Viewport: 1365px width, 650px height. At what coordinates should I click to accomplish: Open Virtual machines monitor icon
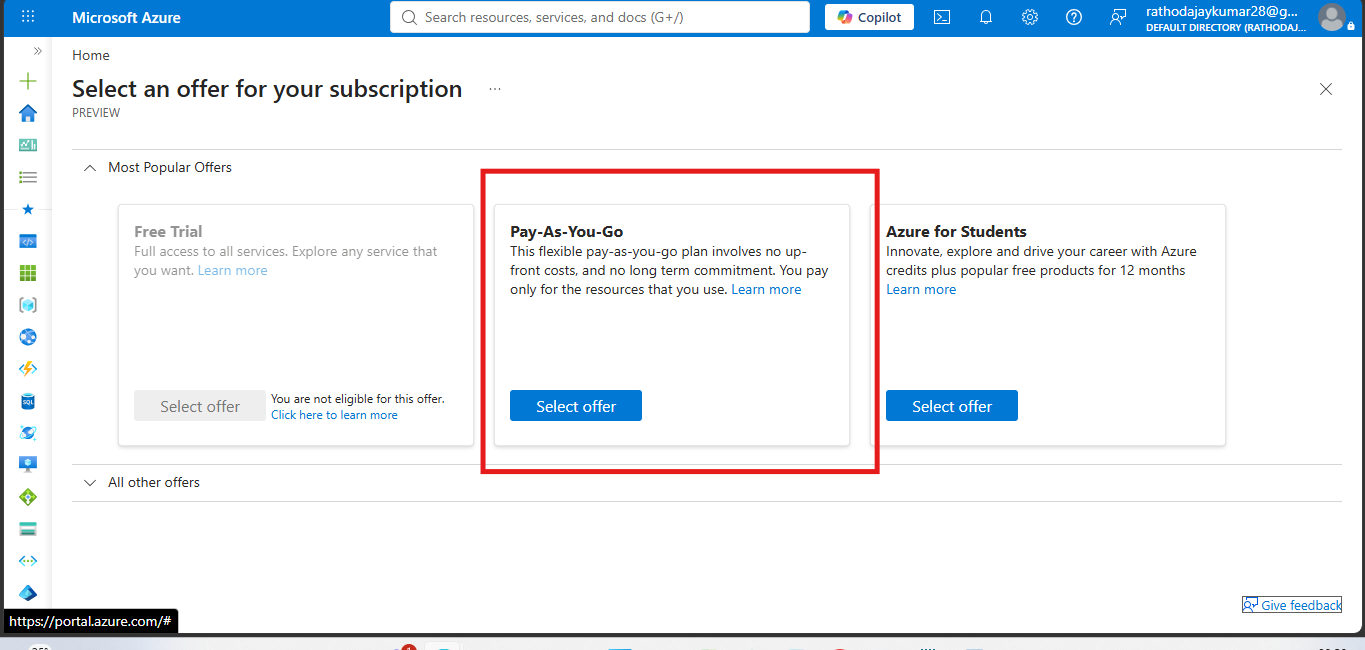[x=28, y=465]
